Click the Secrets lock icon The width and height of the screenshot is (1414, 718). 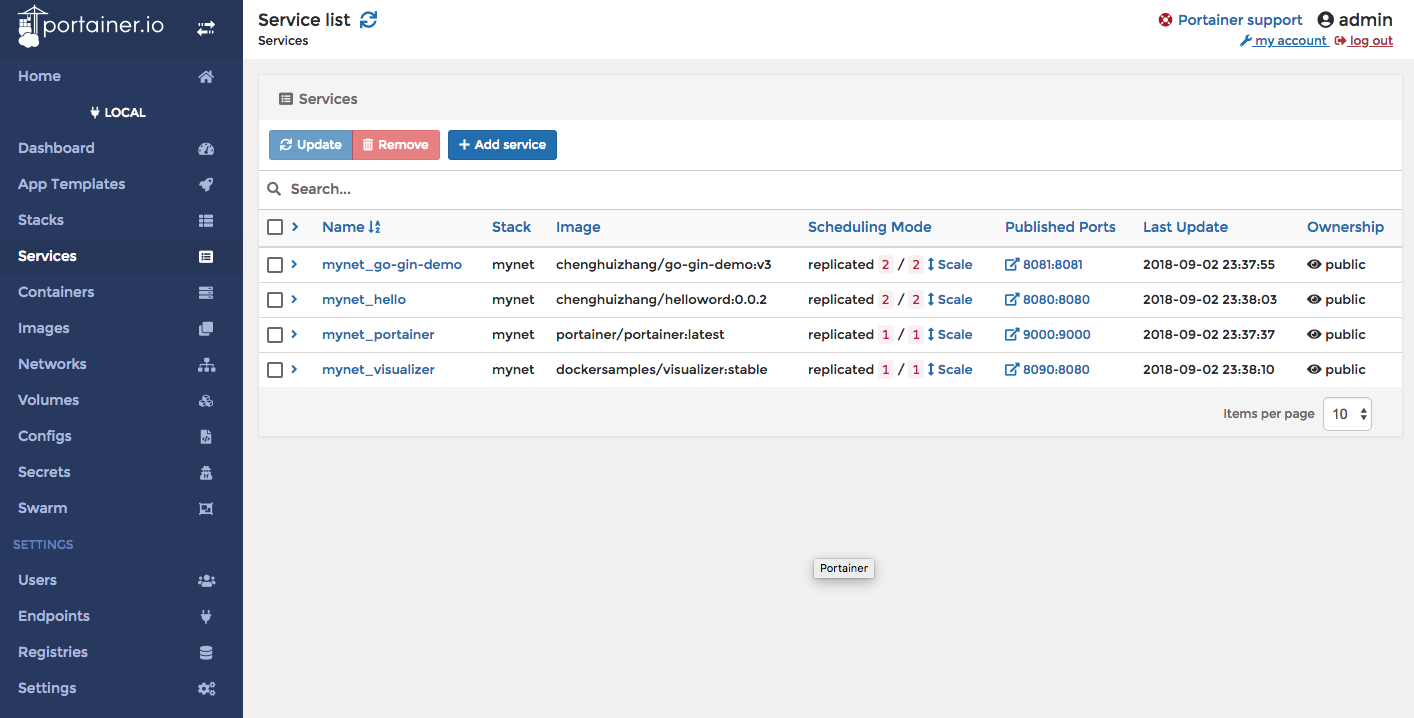[x=206, y=473]
